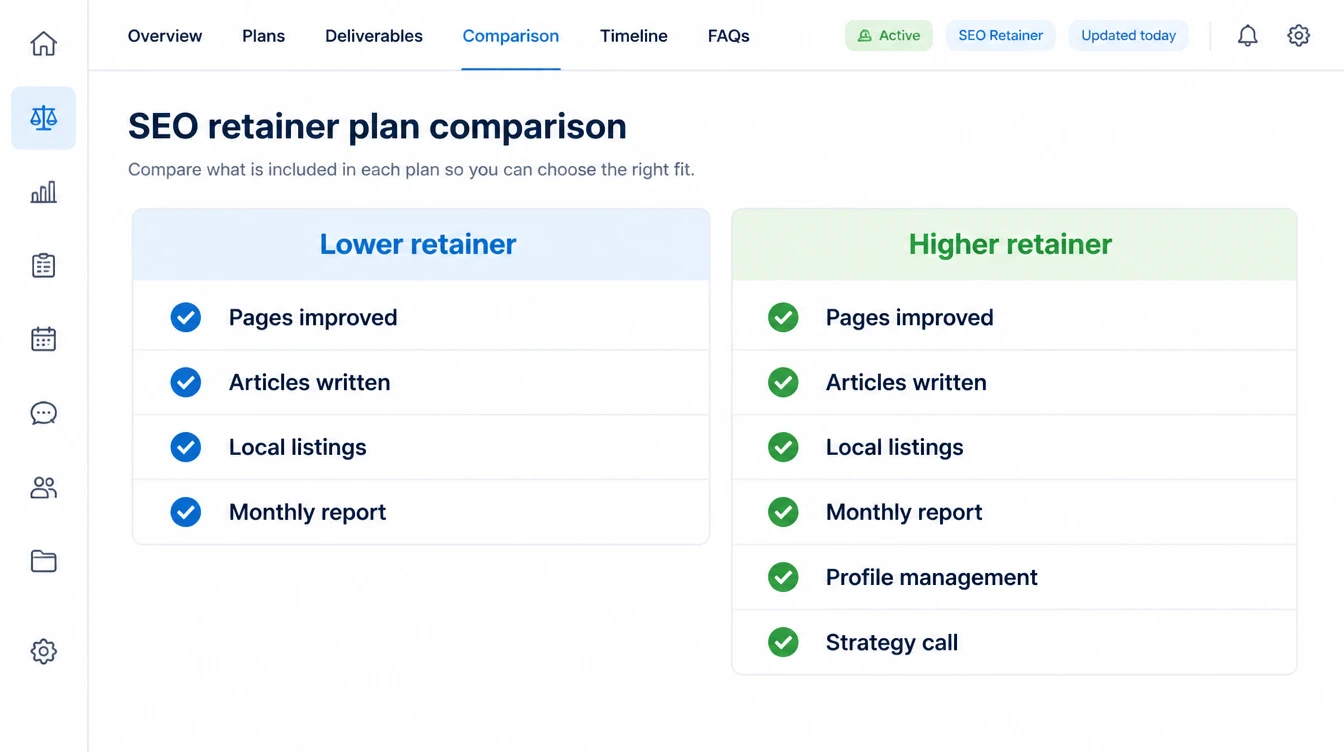The image size is (1344, 752).
Task: Open the clipboard tasks icon
Action: pos(43,265)
